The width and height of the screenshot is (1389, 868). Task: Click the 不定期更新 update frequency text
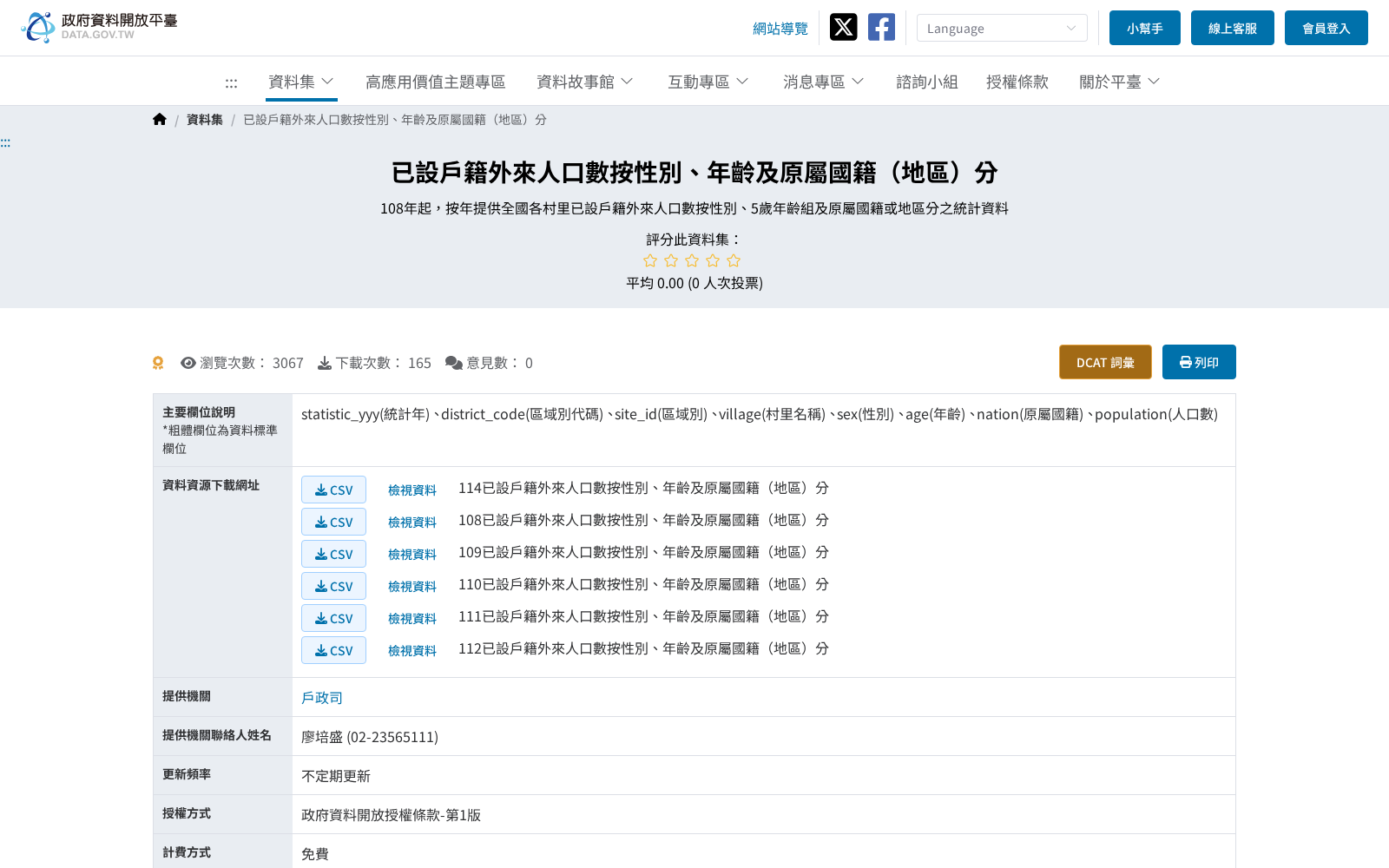click(x=336, y=776)
